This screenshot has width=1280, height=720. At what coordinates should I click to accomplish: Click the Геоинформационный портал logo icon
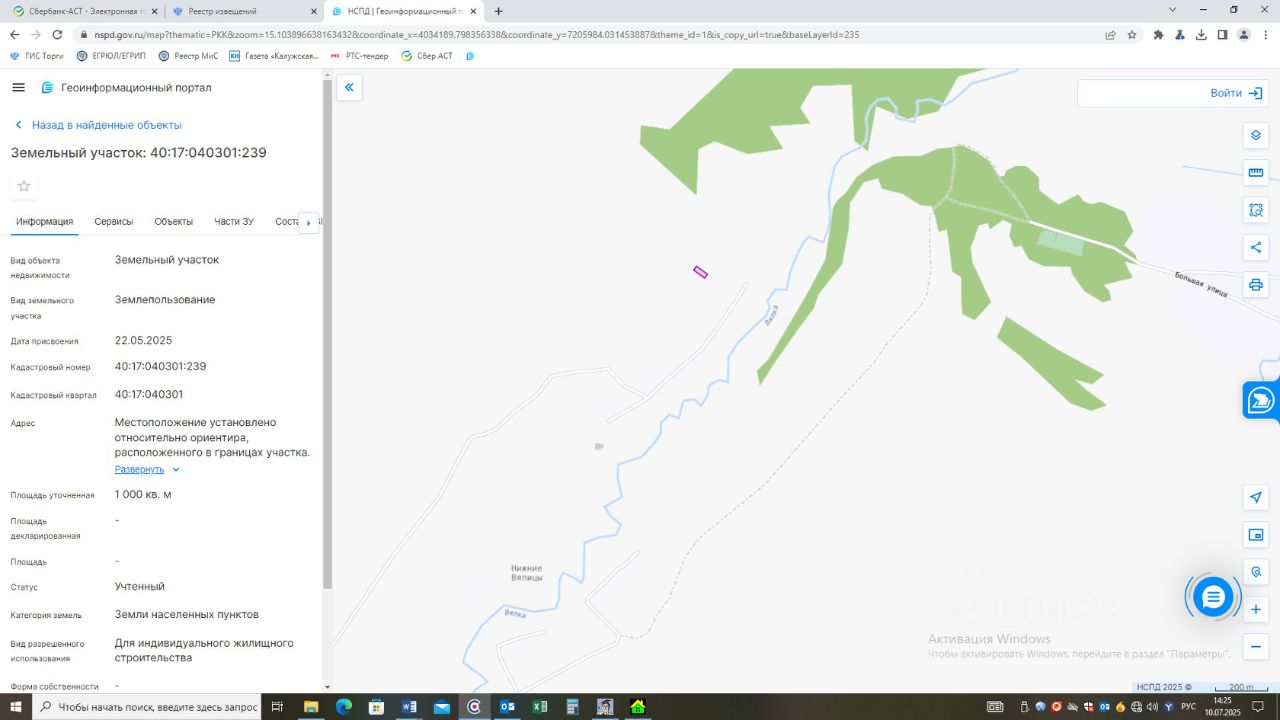[47, 88]
